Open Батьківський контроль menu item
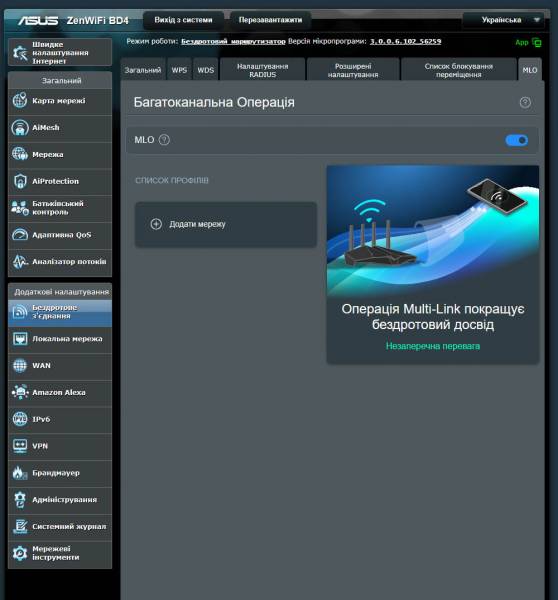The image size is (558, 600). (60, 208)
